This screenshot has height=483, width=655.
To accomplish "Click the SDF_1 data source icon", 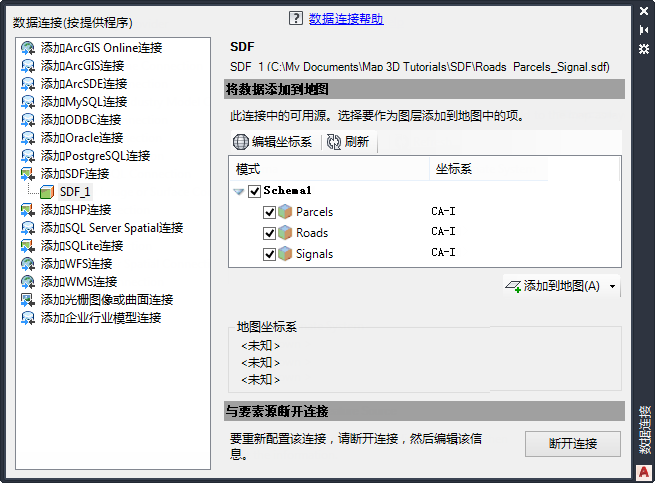I will click(x=47, y=192).
